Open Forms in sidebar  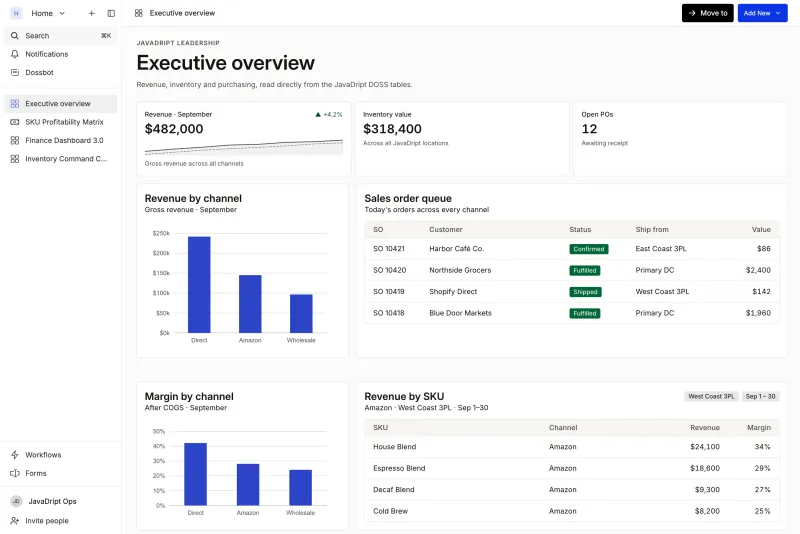(x=61, y=473)
